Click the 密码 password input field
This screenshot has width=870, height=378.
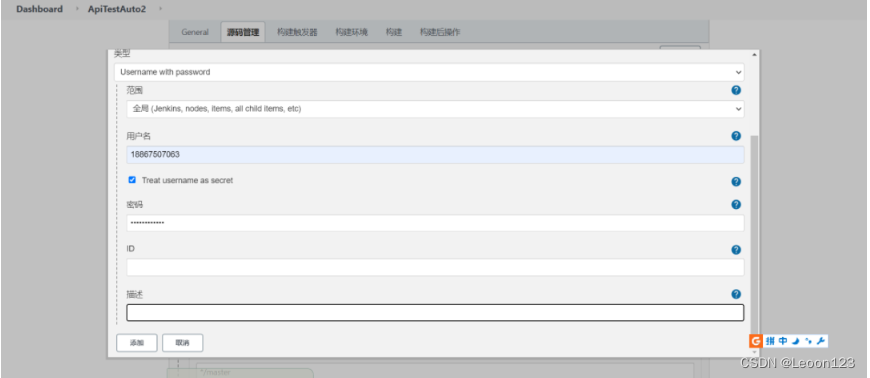(435, 223)
